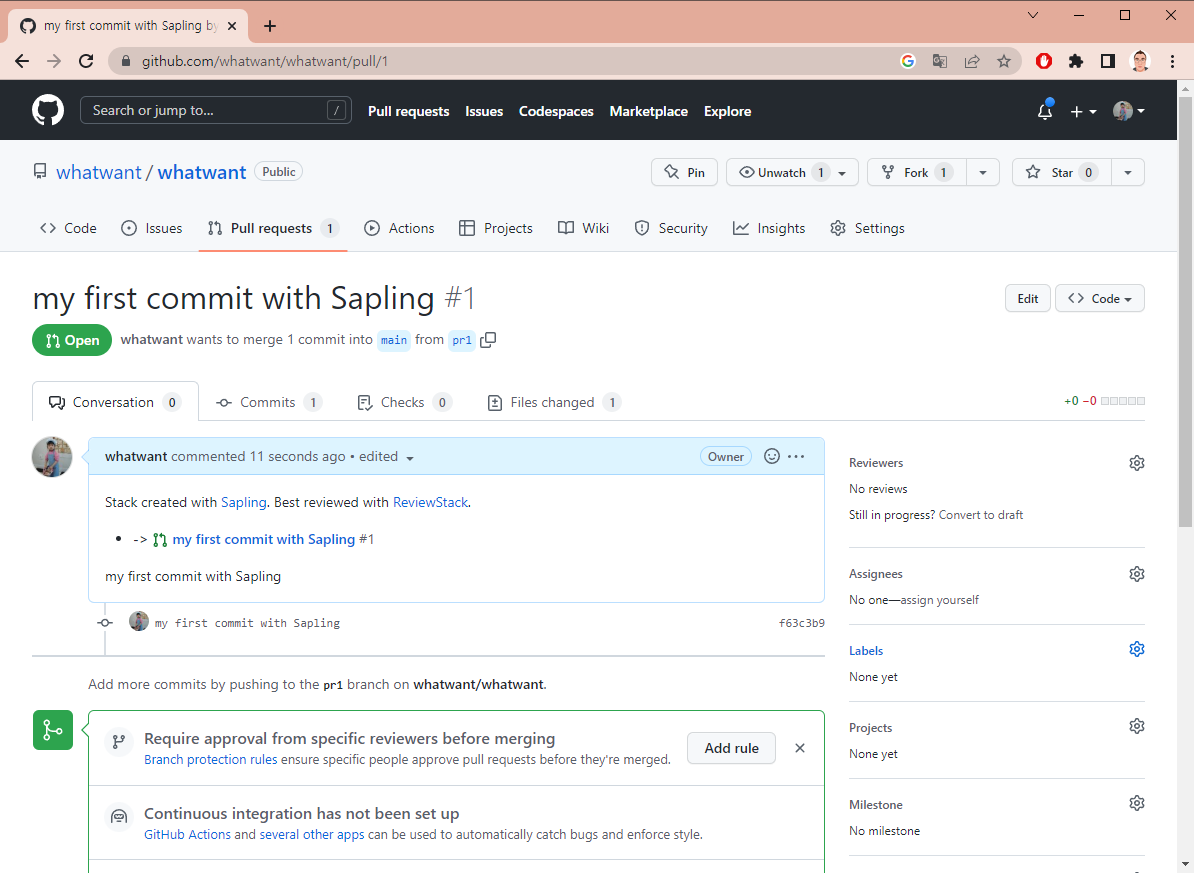The image size is (1194, 873).
Task: Add an emoji reaction to the comment
Action: tap(771, 456)
